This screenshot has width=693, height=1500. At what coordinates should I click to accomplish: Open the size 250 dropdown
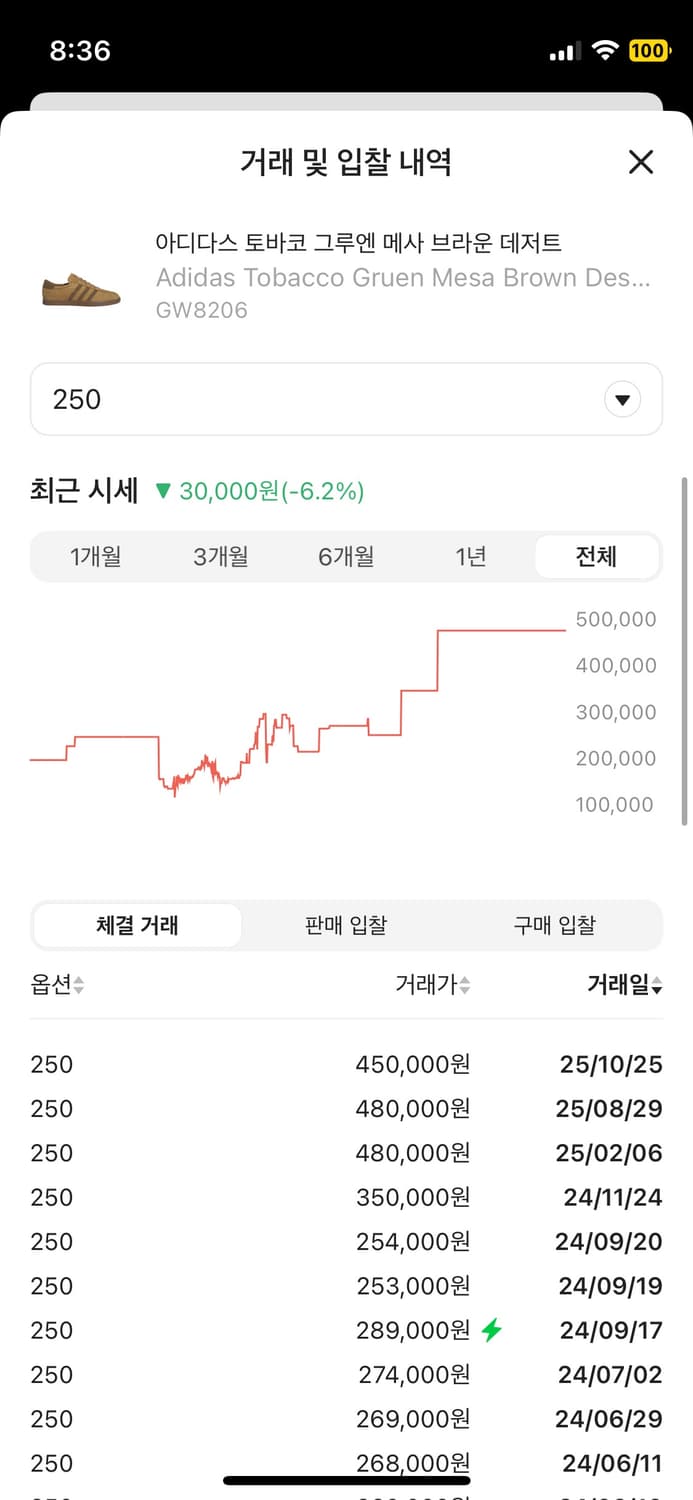coord(346,399)
